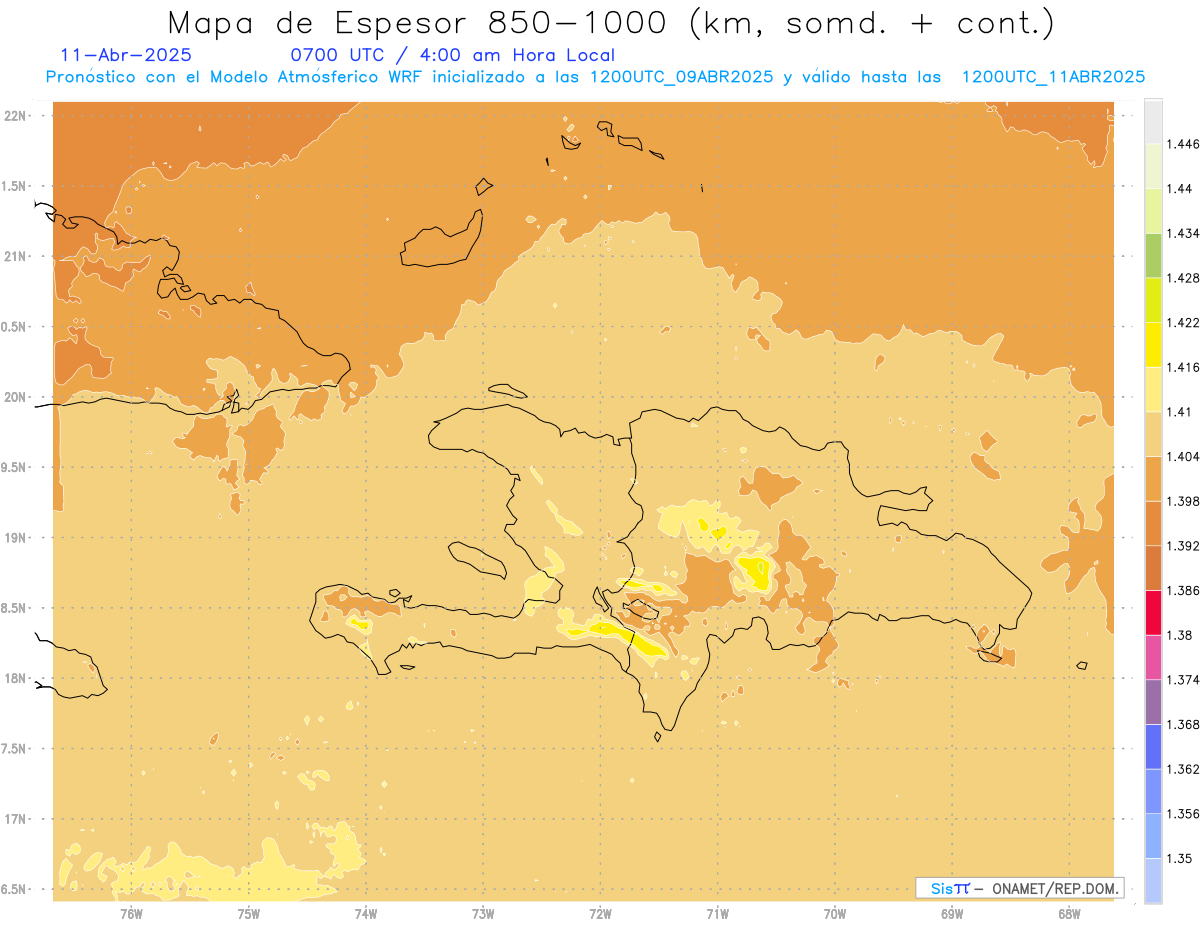
Task: Select the '22N' latitude label
Action: [x=17, y=116]
